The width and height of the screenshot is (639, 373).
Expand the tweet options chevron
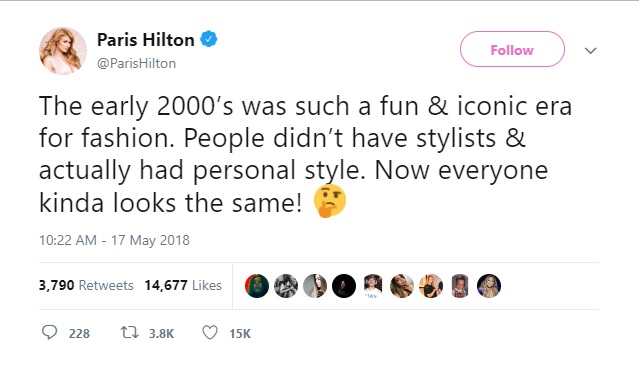pos(591,51)
